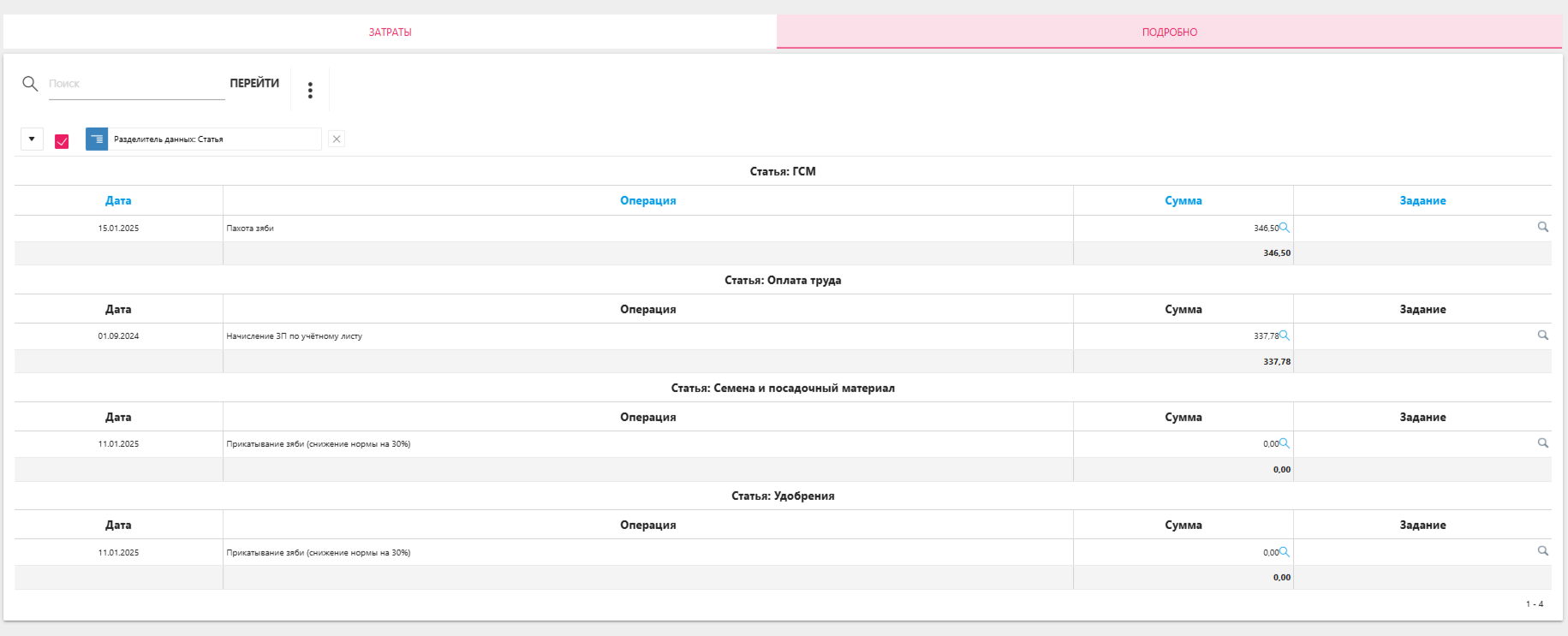The image size is (1568, 636).
Task: Open the three-dot actions menu
Action: pyautogui.click(x=310, y=90)
